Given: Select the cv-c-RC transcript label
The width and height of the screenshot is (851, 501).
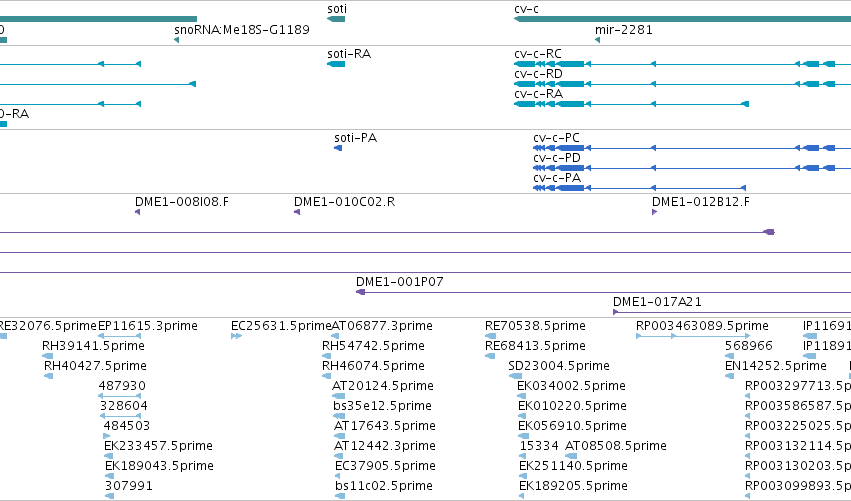Looking at the screenshot, I should pyautogui.click(x=538, y=54).
